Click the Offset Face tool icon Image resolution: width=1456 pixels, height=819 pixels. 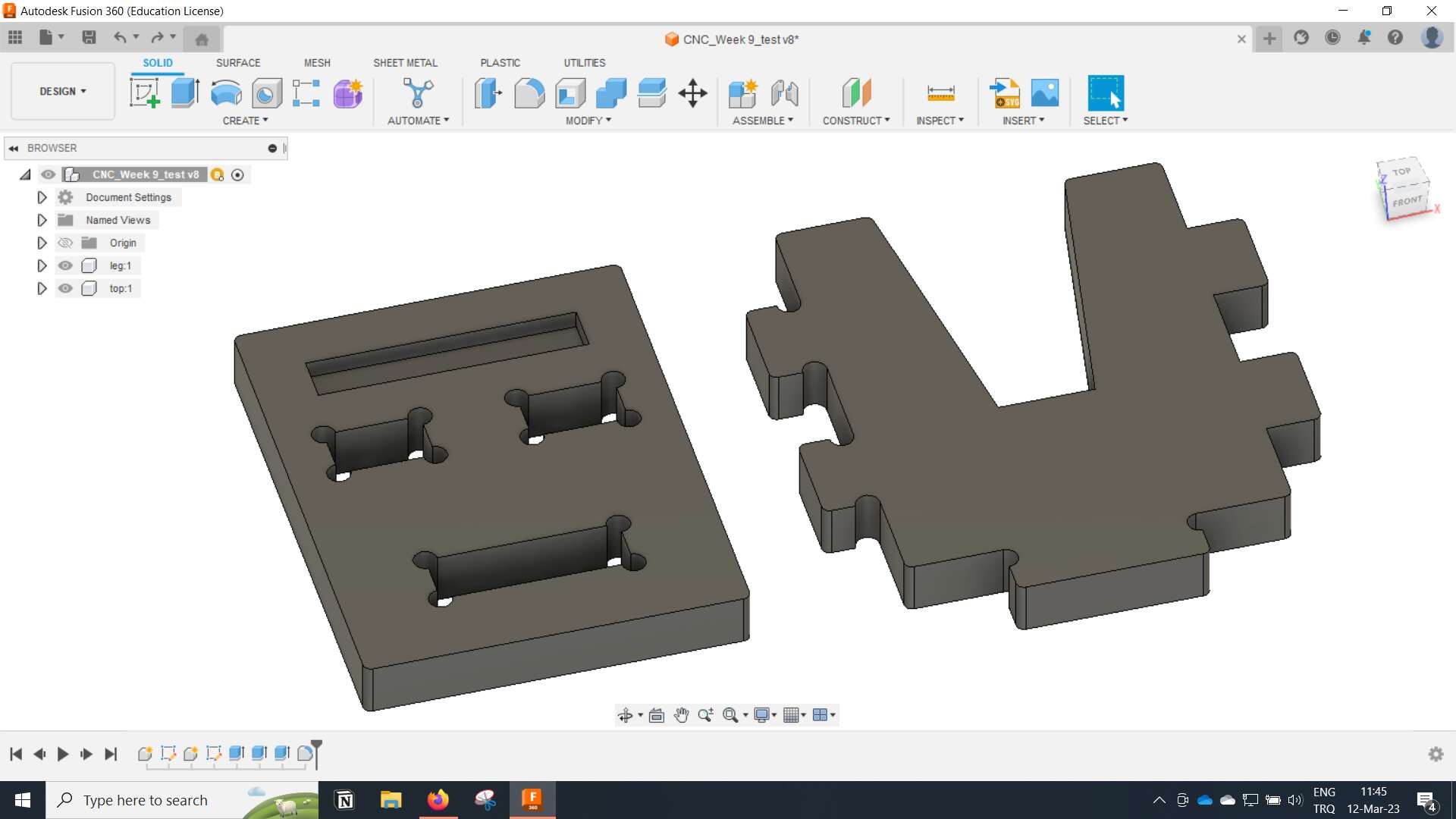tap(652, 93)
